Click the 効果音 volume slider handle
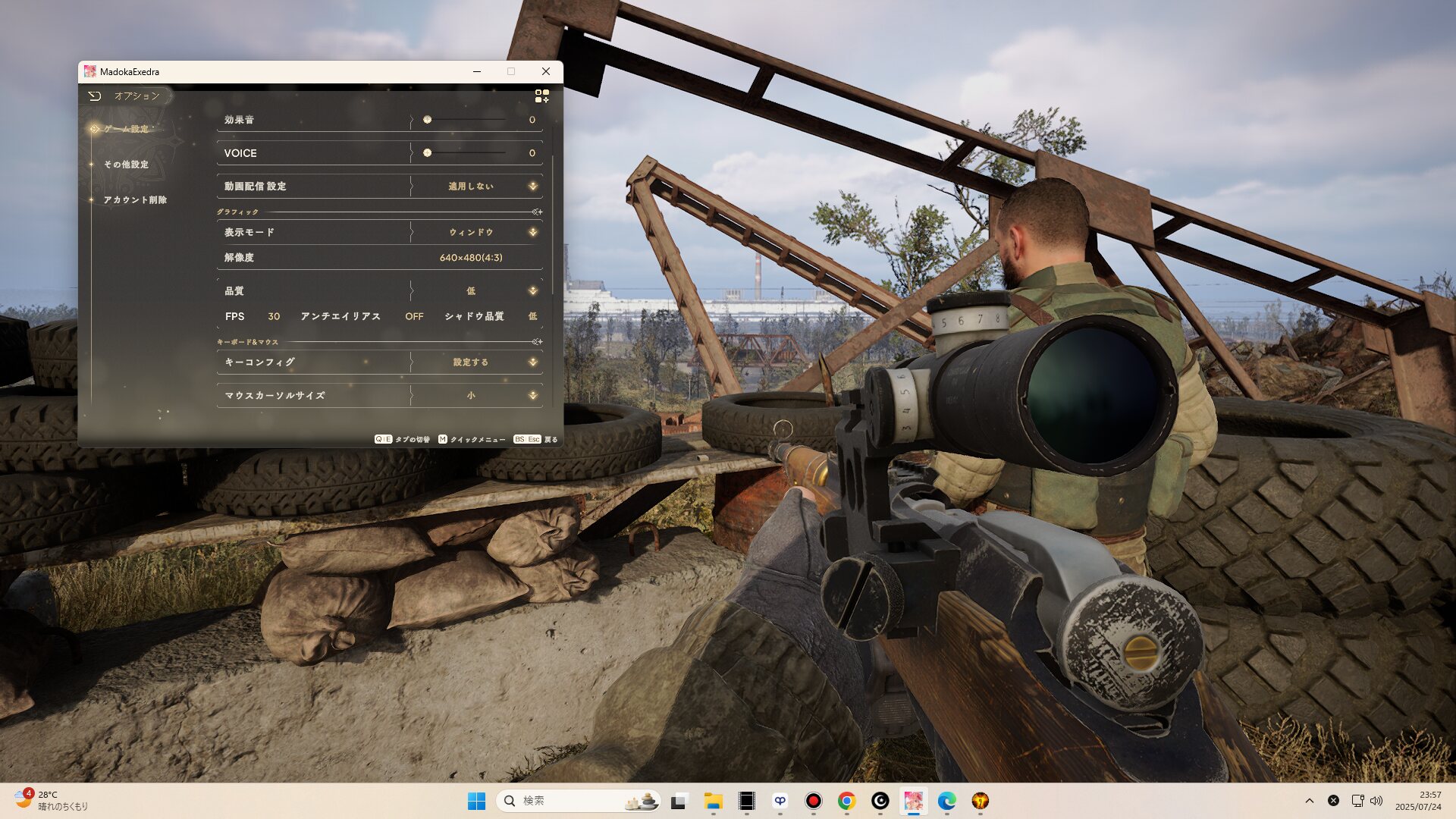 [x=428, y=120]
